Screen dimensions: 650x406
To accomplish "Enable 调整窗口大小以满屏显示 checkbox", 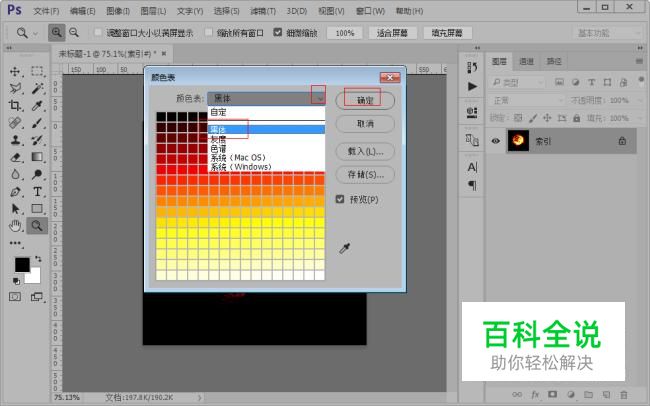I will 98,32.
